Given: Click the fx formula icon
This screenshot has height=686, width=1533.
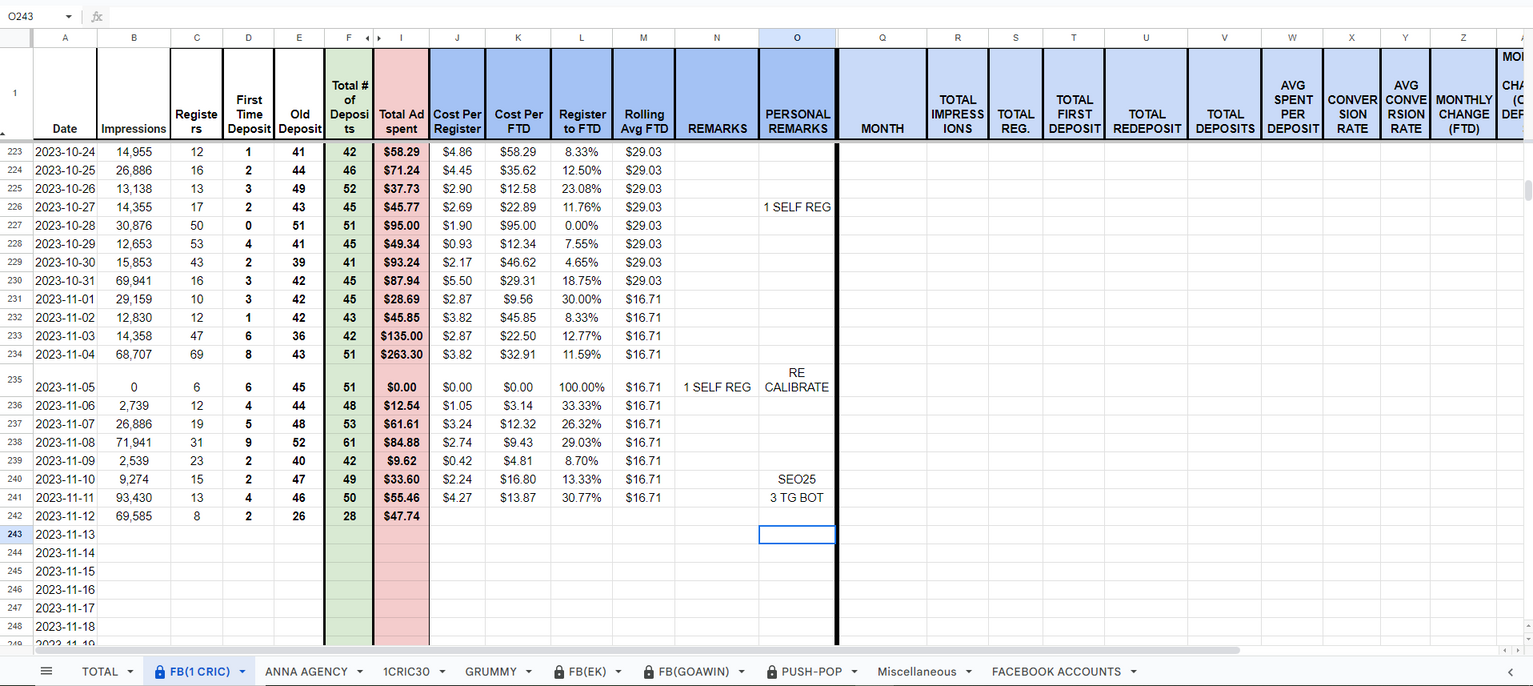Looking at the screenshot, I should coord(97,17).
